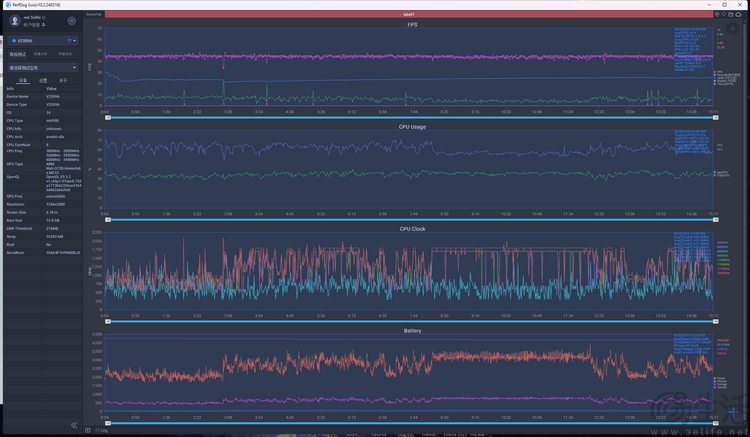Click the right range handle under the FPS chart
750x437 pixels.
[x=716, y=118]
